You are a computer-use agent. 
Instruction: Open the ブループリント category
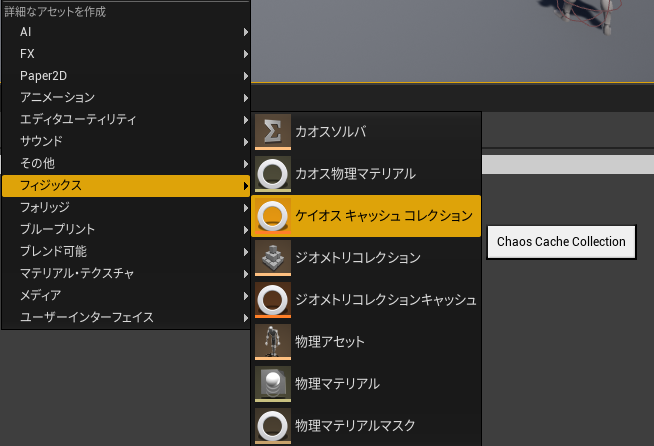point(126,229)
